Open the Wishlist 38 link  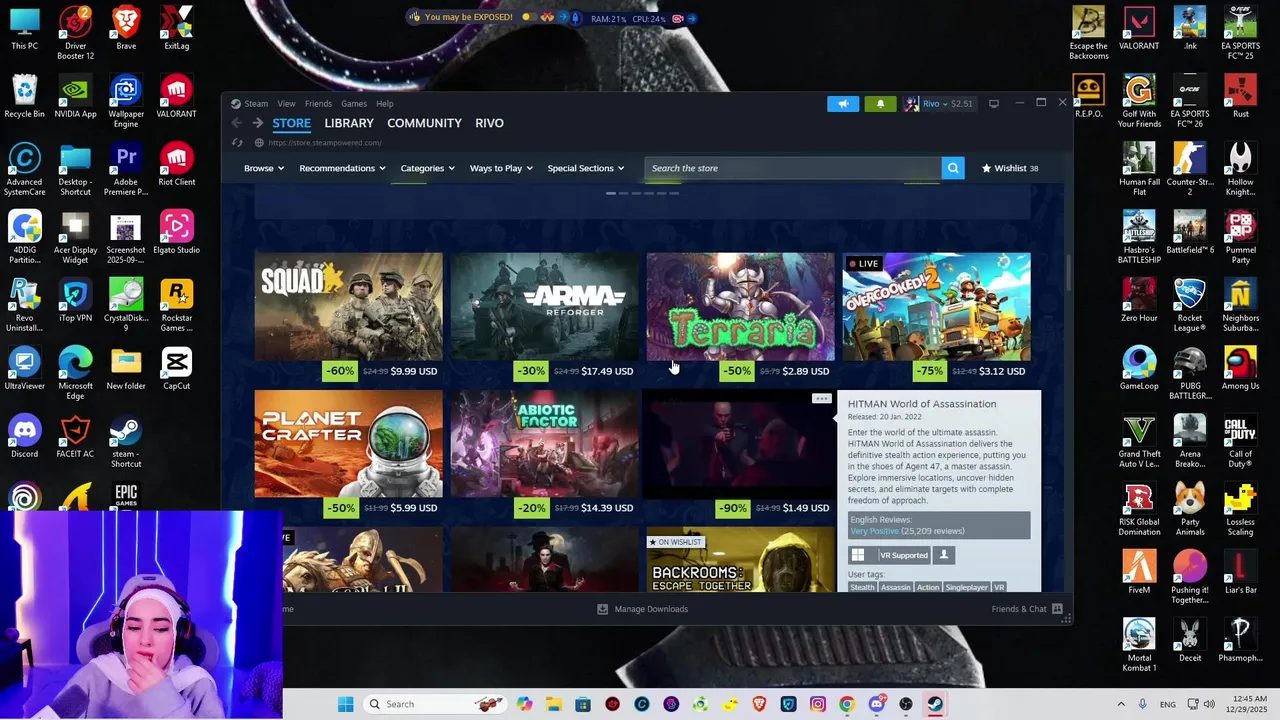pyautogui.click(x=1010, y=168)
